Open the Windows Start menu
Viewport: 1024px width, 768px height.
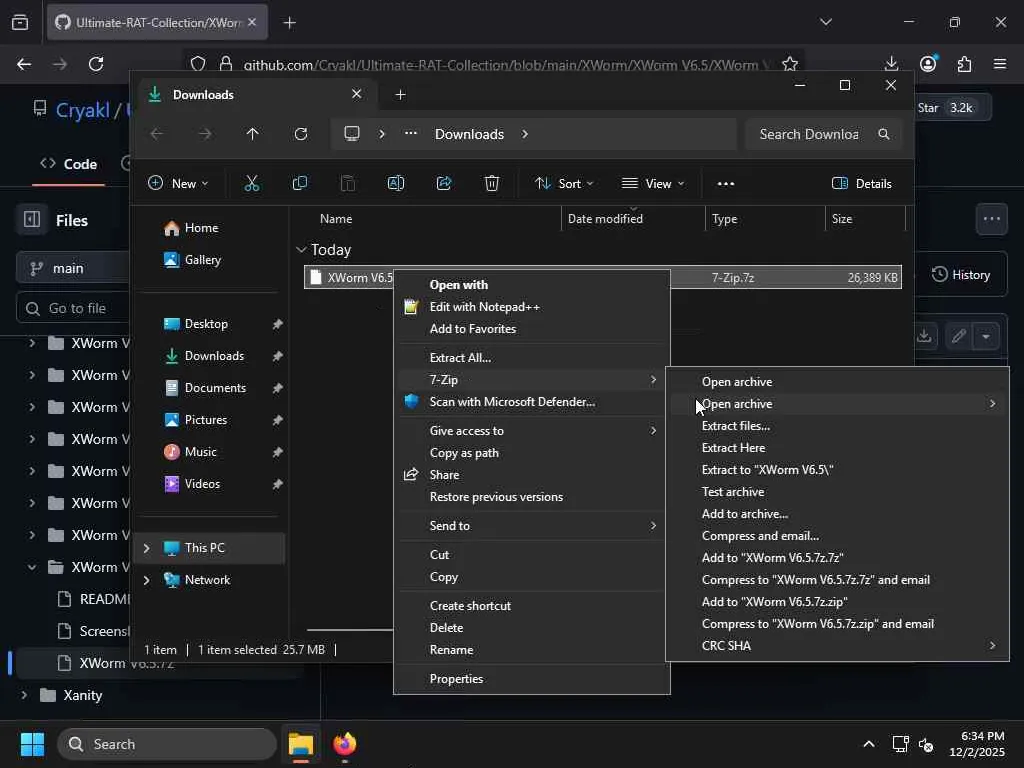(x=32, y=744)
